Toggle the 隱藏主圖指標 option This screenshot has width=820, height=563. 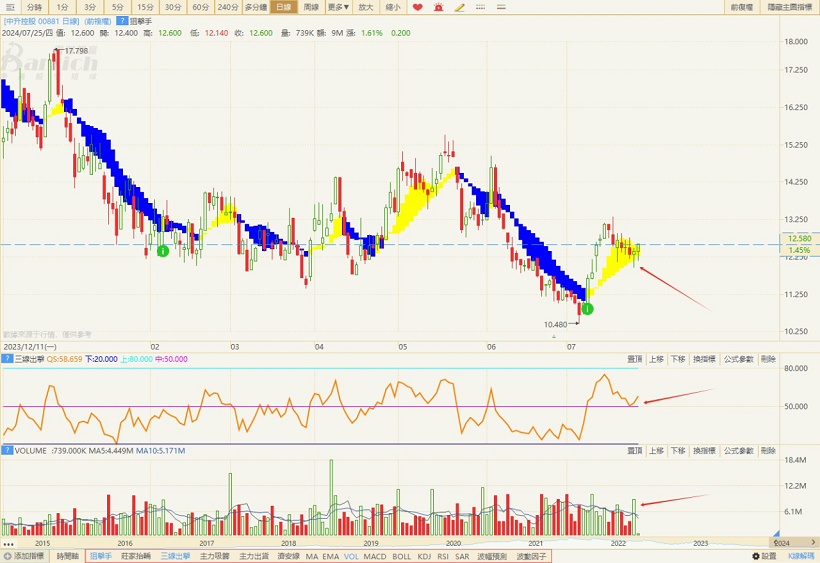click(x=789, y=7)
